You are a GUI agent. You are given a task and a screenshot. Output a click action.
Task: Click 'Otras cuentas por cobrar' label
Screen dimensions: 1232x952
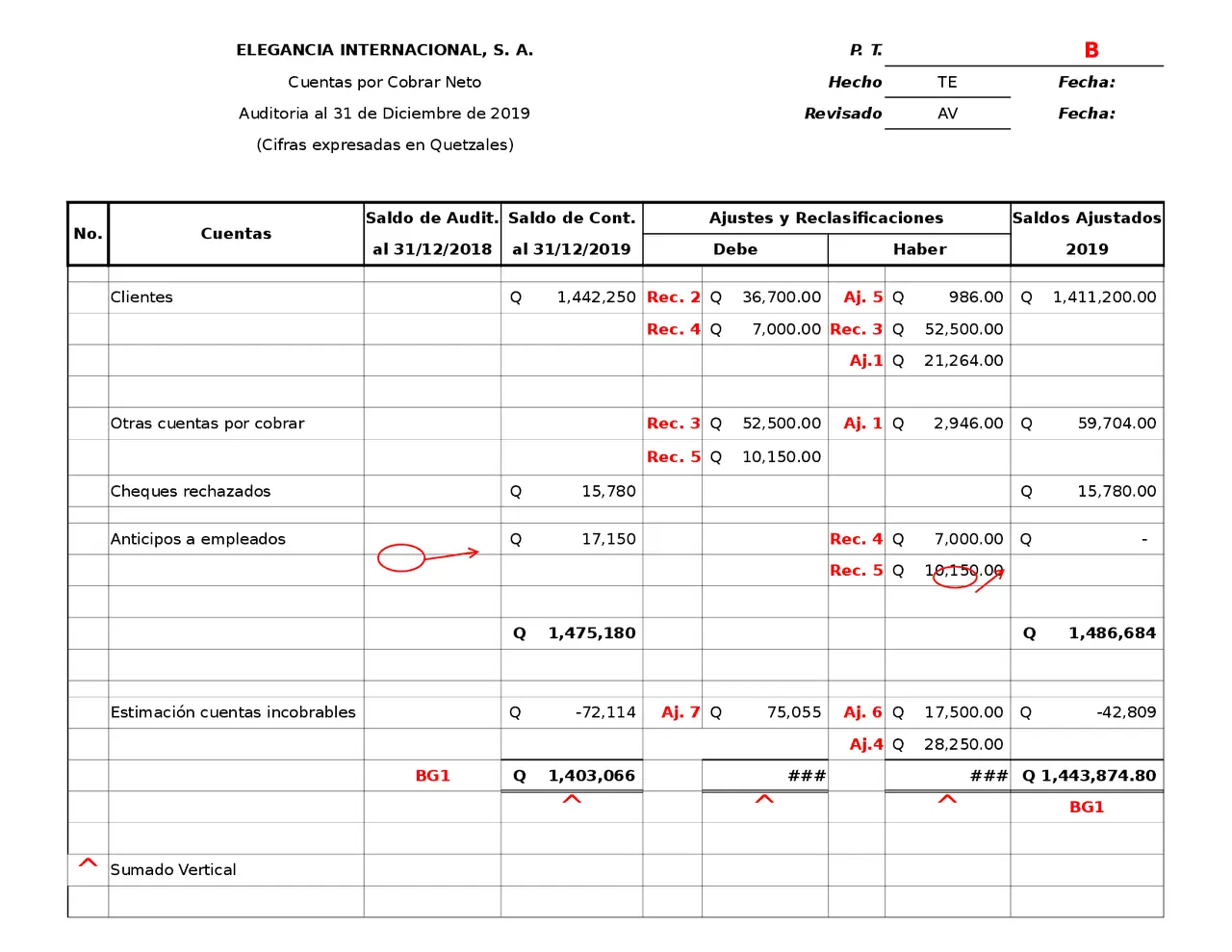tap(207, 424)
